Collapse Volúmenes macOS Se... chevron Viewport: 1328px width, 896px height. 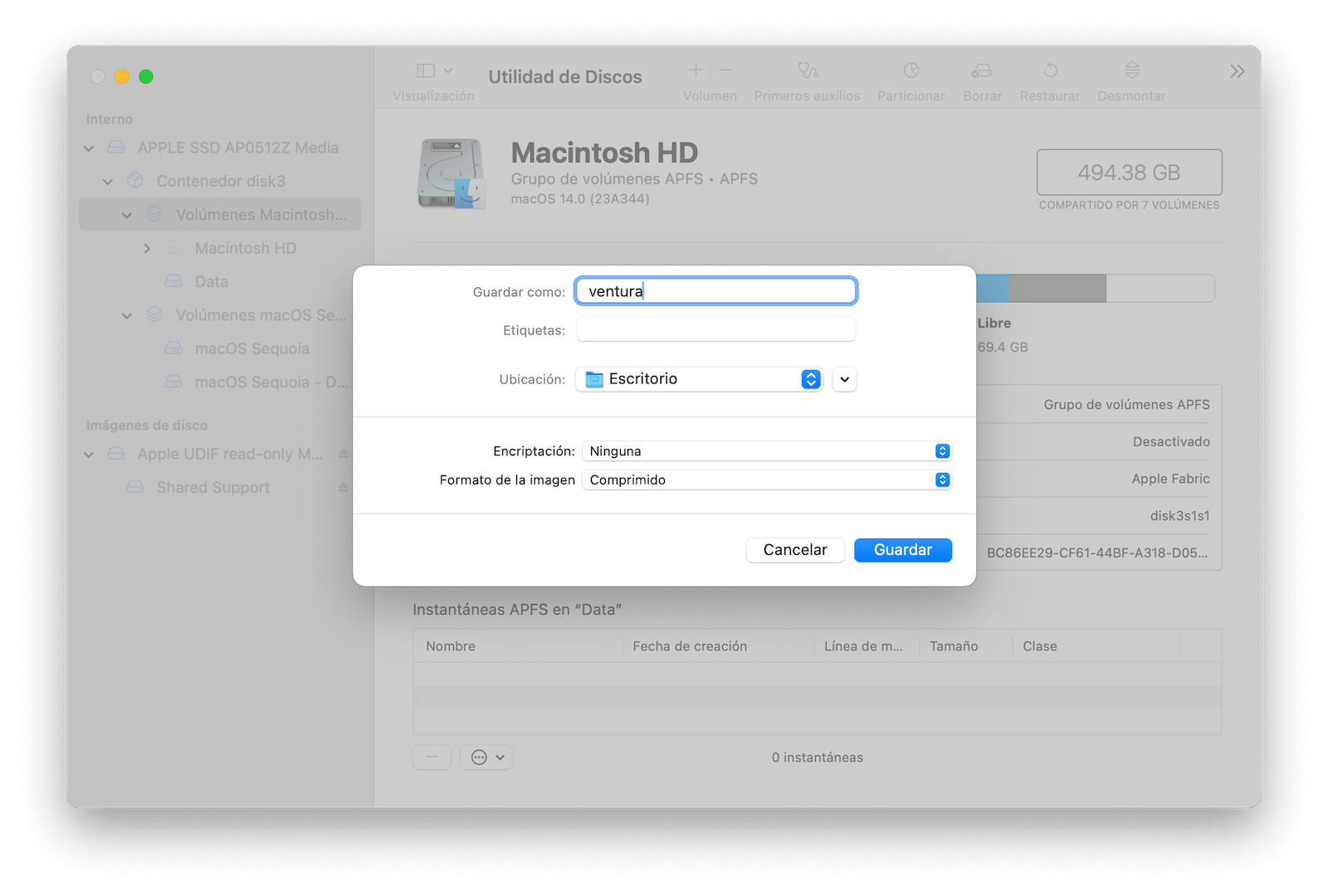click(x=127, y=316)
